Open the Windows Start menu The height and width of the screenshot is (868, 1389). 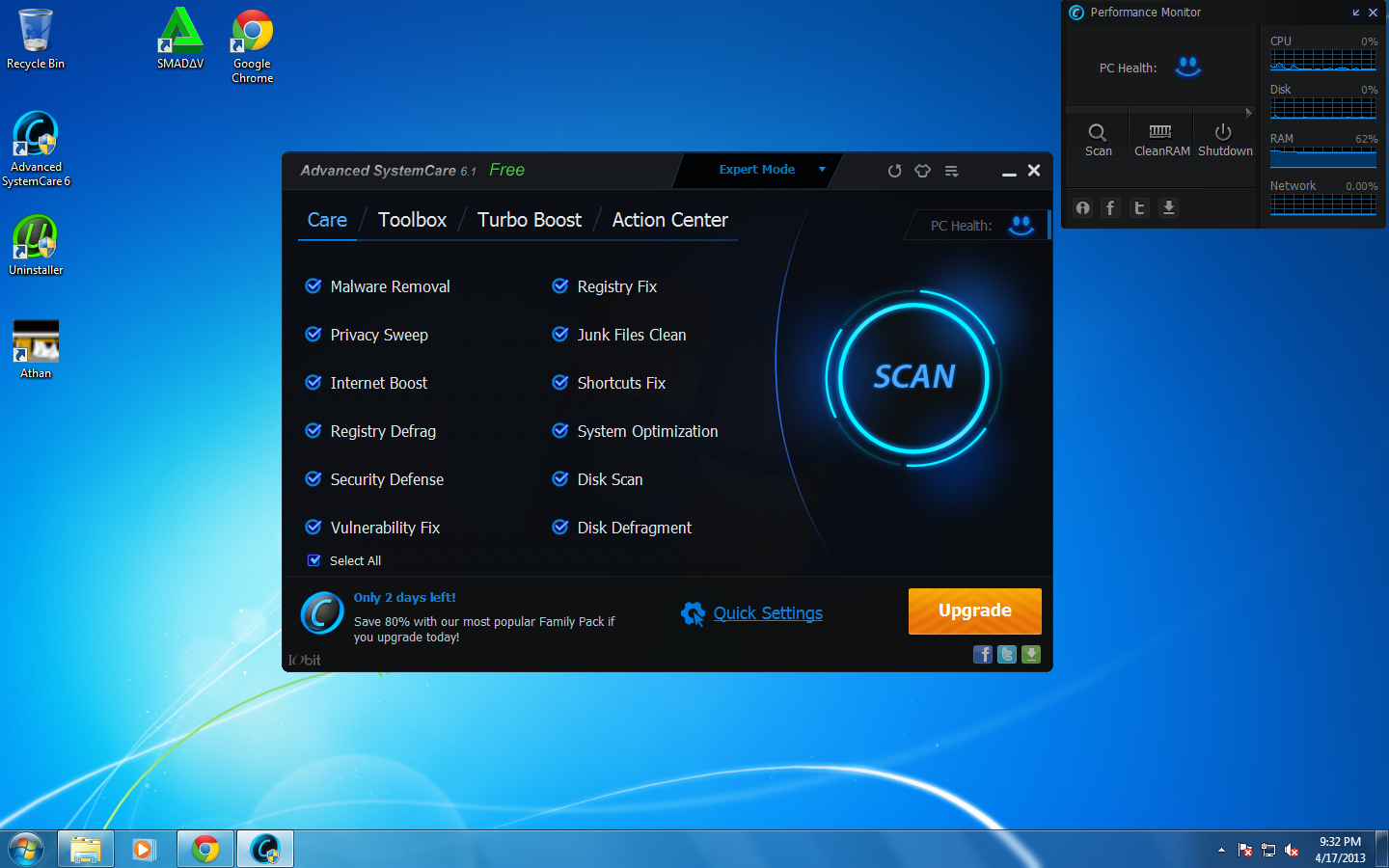tap(26, 850)
